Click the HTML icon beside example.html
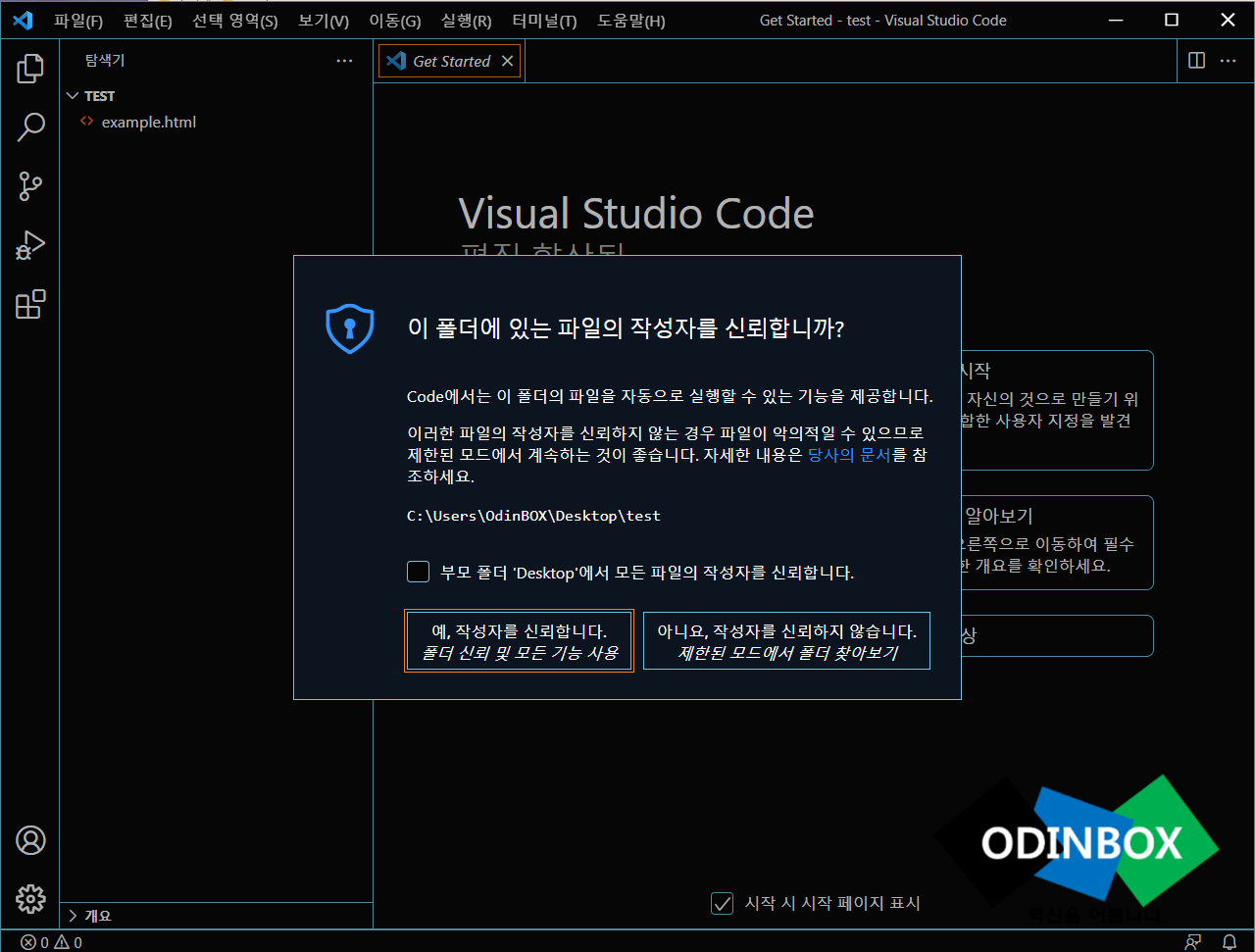 tap(87, 122)
